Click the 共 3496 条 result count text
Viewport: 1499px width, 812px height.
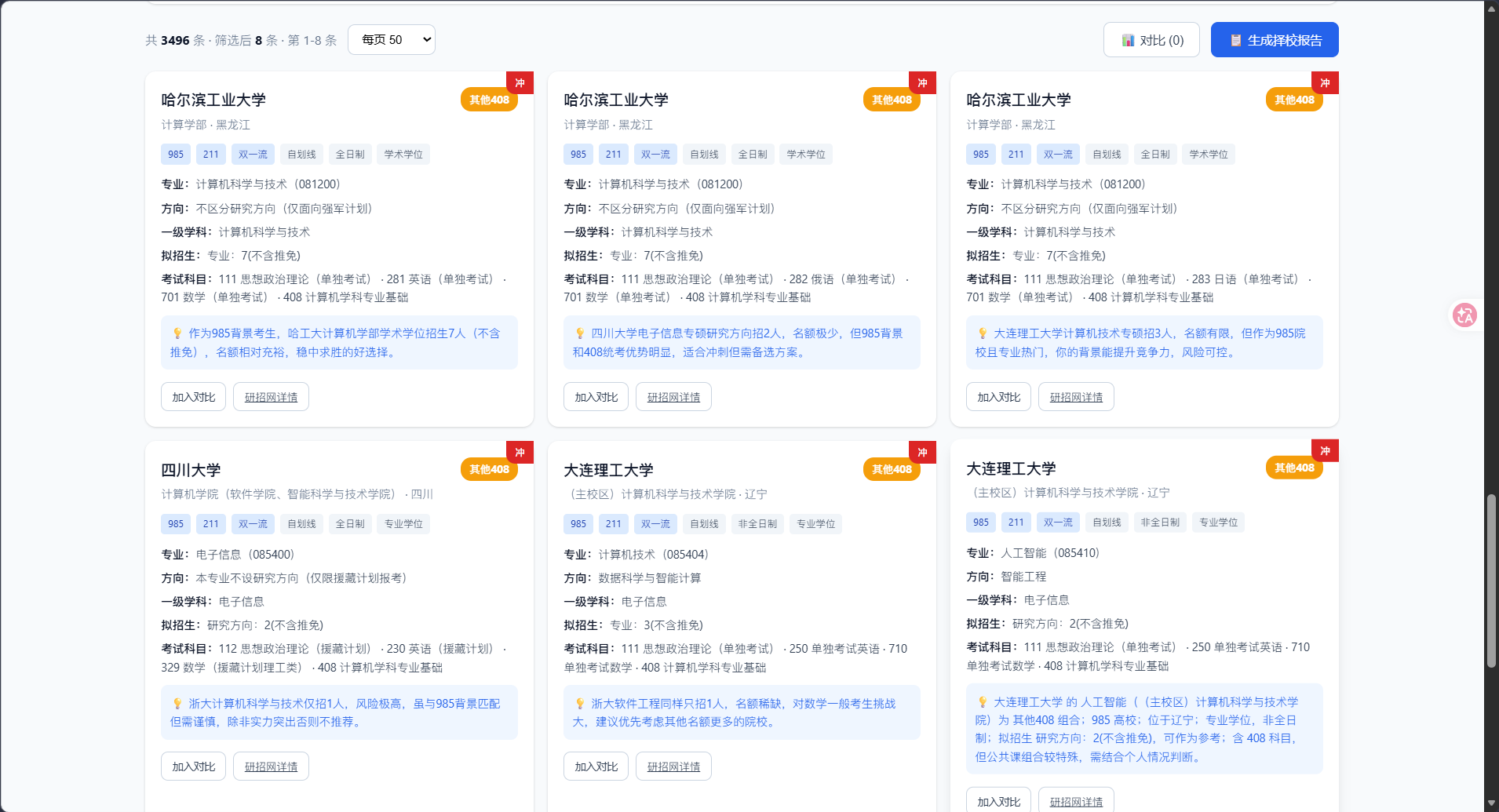tap(175, 40)
